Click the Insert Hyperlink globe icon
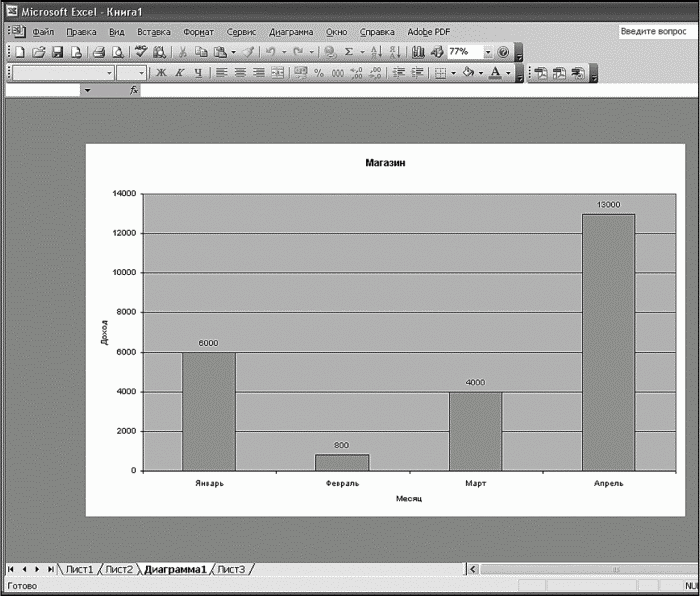Screen dimensions: 700x596 [x=330, y=52]
